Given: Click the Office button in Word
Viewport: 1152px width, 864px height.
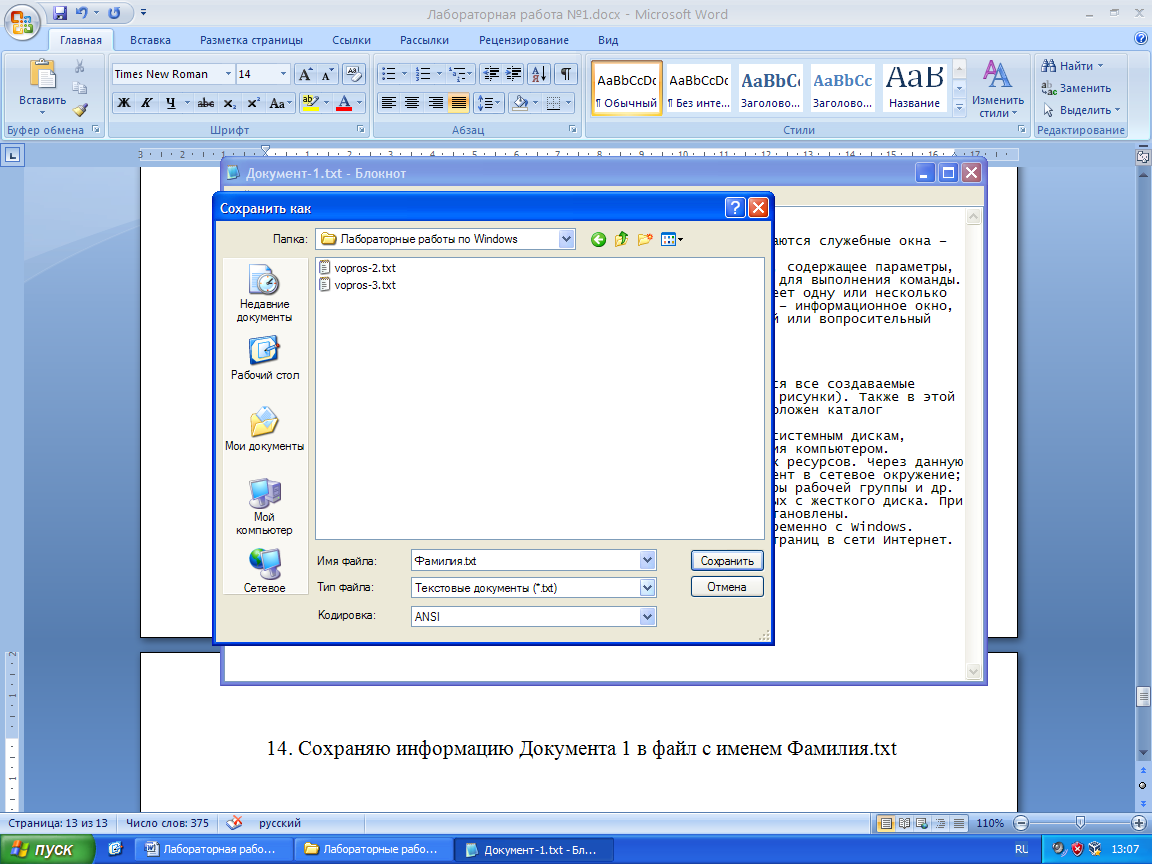Looking at the screenshot, I should click(22, 21).
